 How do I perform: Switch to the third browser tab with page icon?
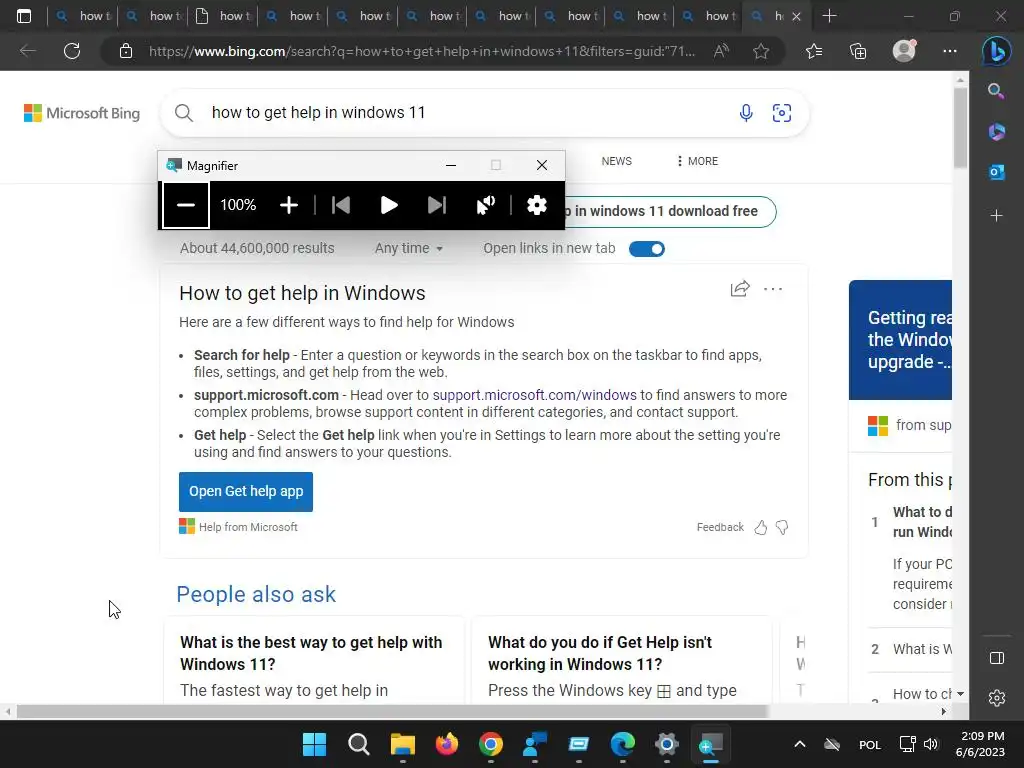click(x=223, y=16)
